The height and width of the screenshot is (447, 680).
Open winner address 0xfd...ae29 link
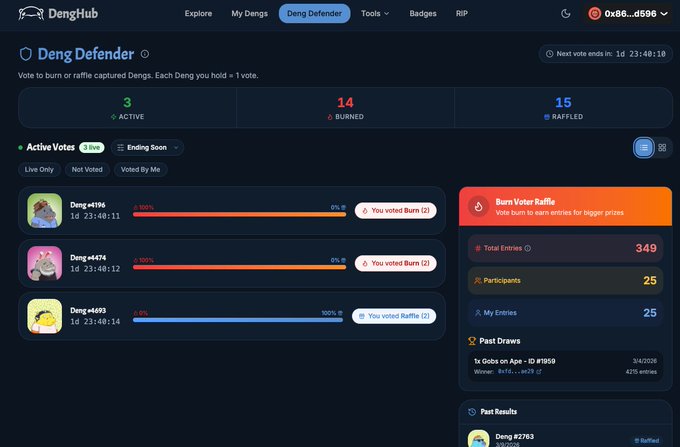point(516,372)
